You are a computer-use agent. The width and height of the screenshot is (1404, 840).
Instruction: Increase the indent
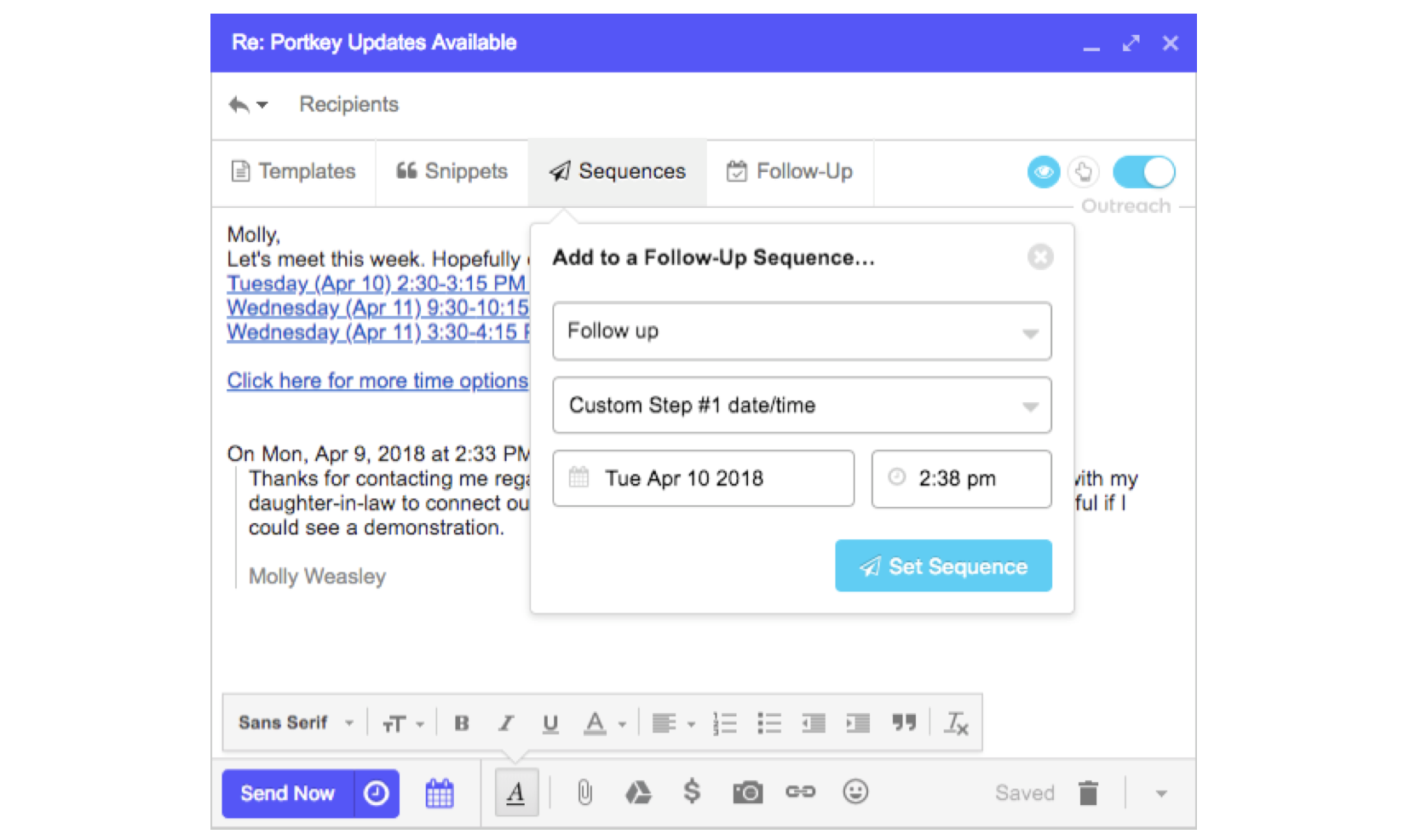tap(857, 724)
